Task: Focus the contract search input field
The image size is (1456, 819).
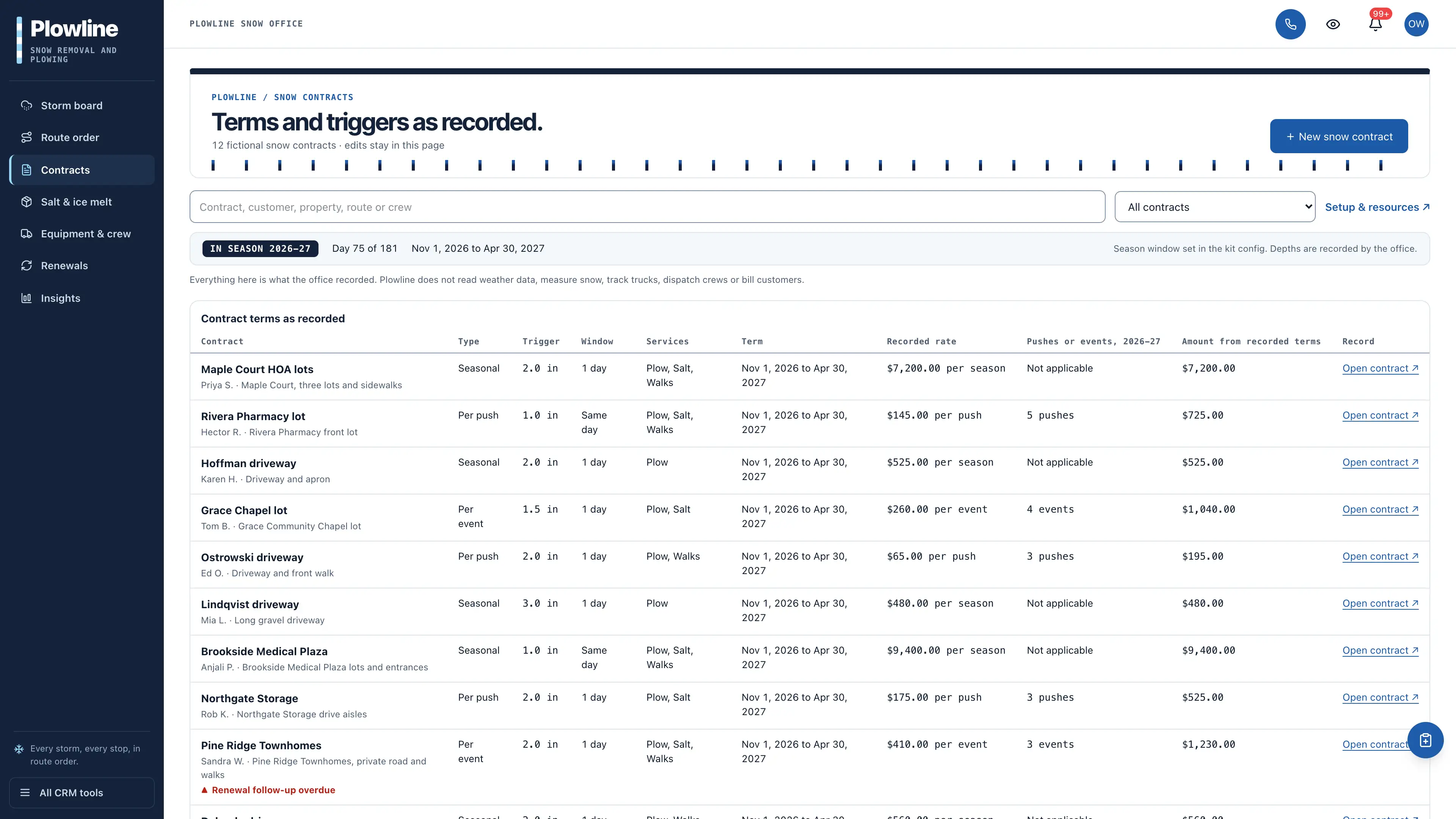Action: [x=647, y=207]
